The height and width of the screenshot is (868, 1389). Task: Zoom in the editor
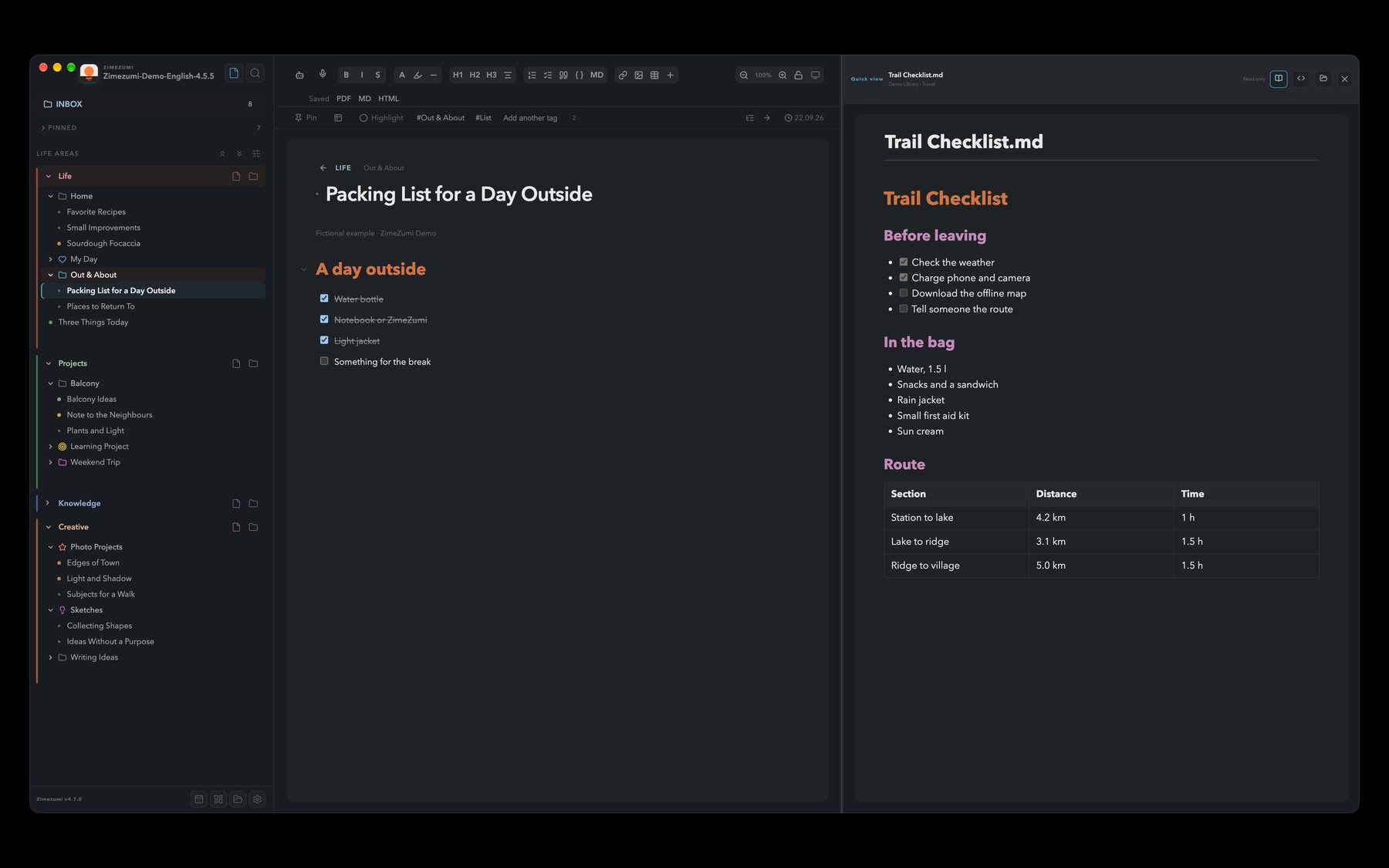pyautogui.click(x=782, y=75)
